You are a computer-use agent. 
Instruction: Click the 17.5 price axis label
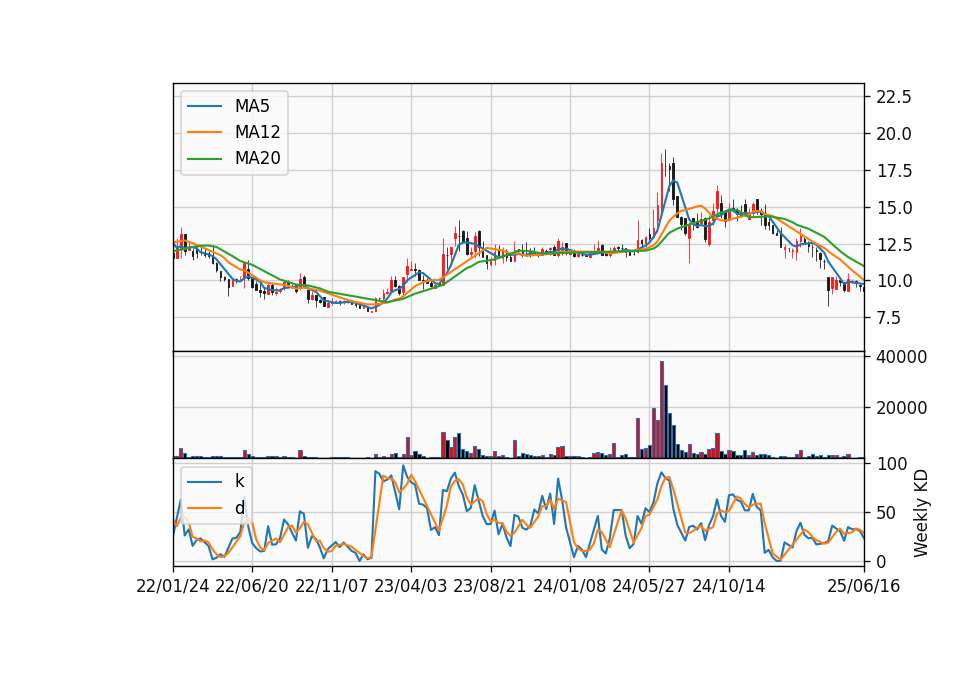point(894,171)
